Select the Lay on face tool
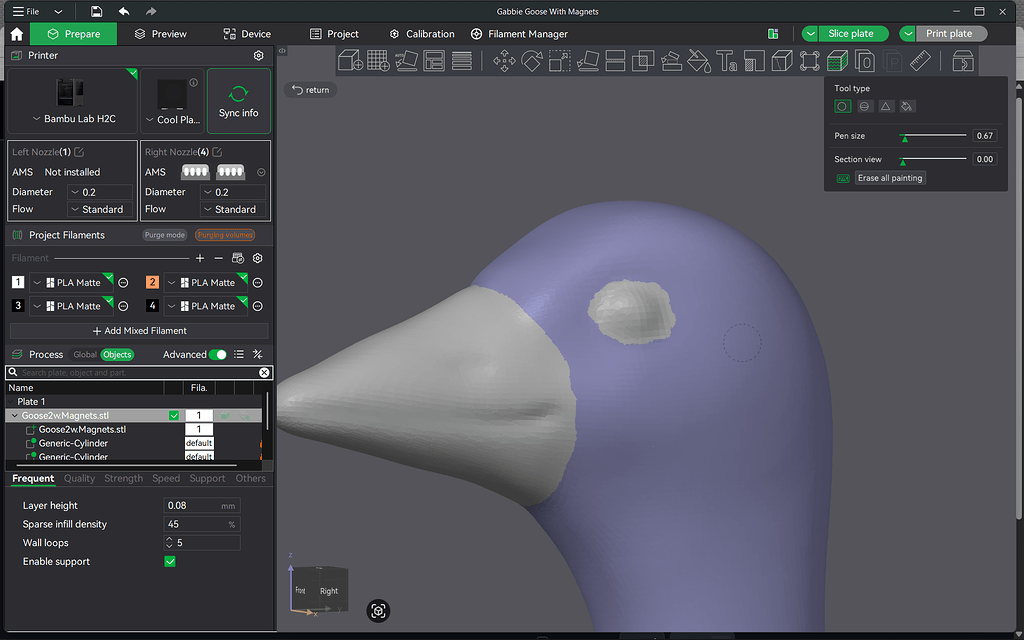The height and width of the screenshot is (640, 1024). click(587, 61)
